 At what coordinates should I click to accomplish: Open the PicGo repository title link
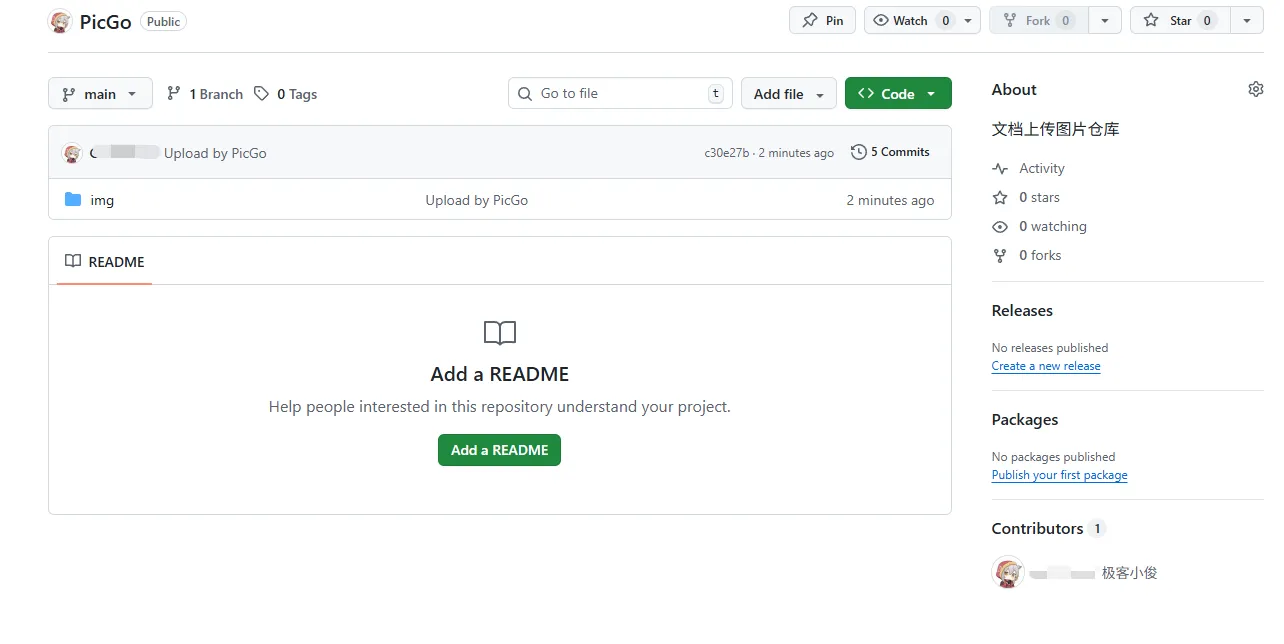(106, 22)
